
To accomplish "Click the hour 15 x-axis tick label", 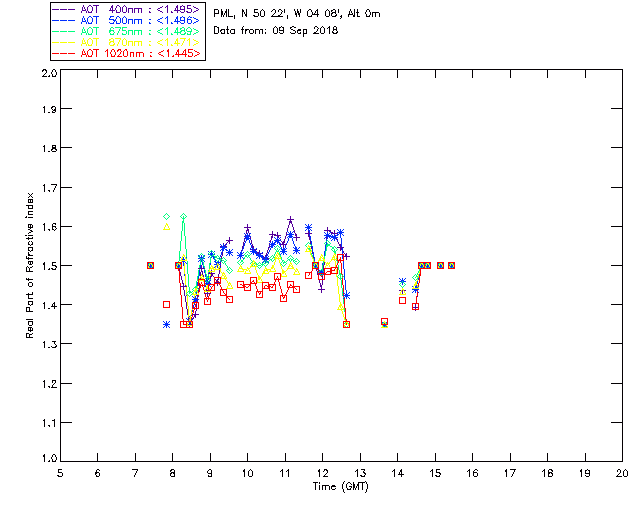I will [435, 473].
